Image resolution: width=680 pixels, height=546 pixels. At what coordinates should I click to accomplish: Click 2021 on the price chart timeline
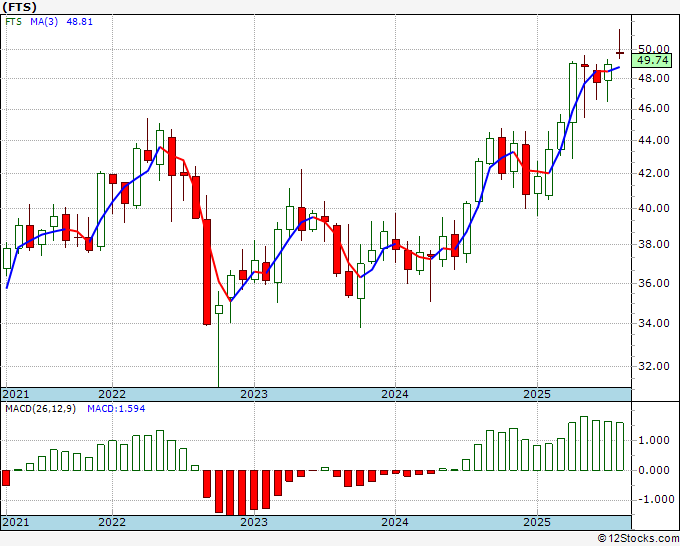pyautogui.click(x=16, y=394)
